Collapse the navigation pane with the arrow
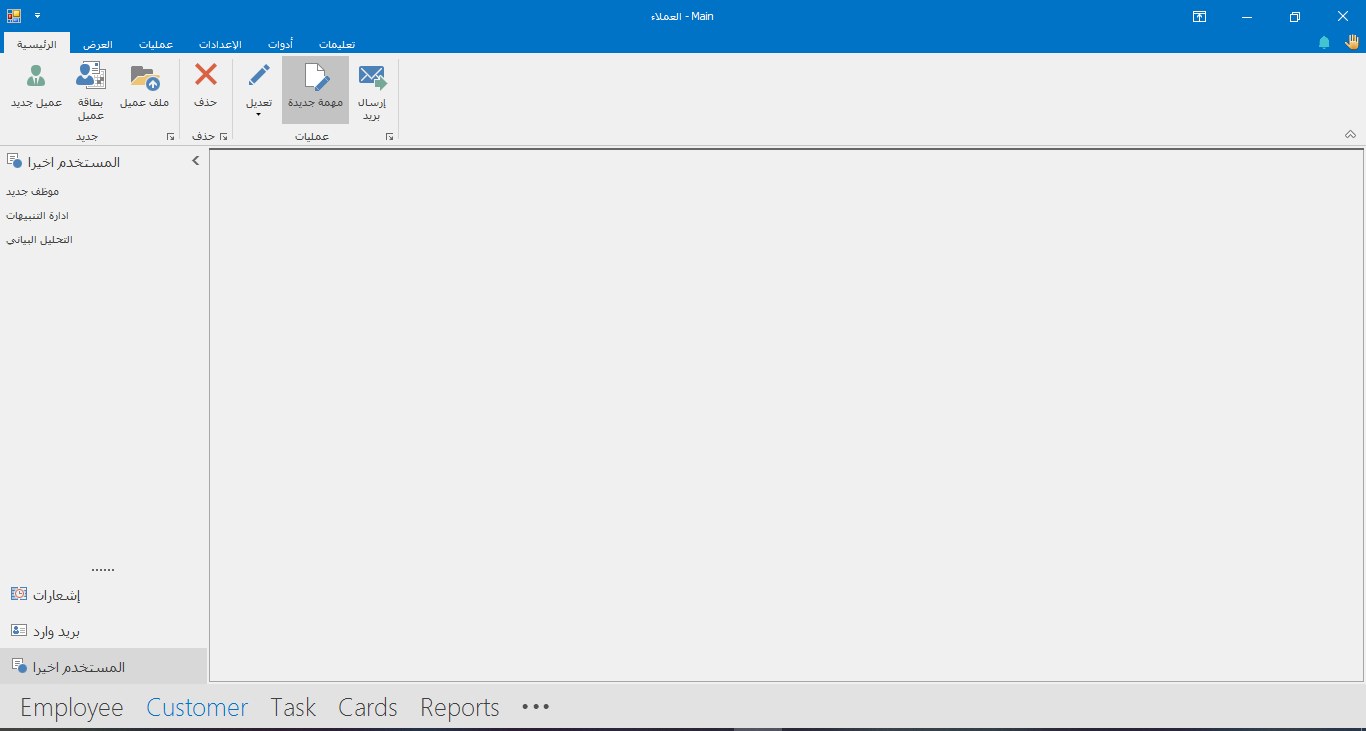 point(196,161)
